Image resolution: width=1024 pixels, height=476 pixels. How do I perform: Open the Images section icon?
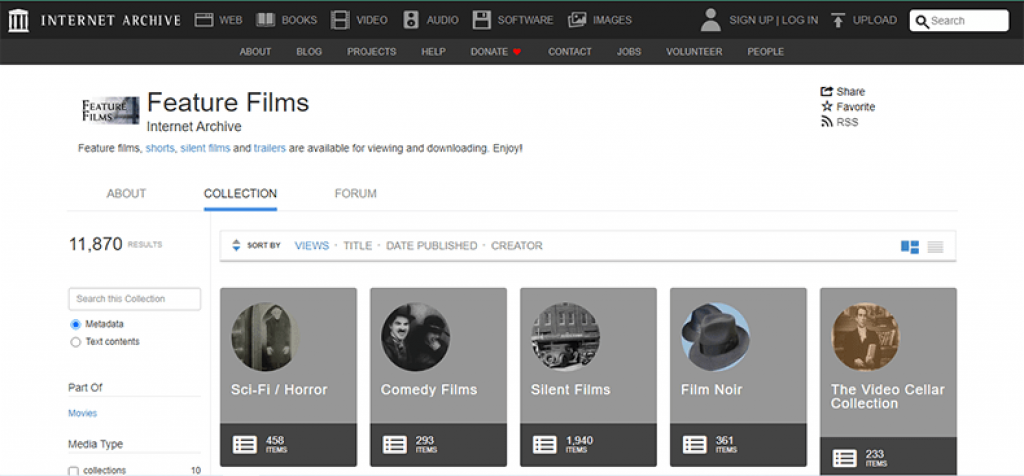pyautogui.click(x=577, y=20)
